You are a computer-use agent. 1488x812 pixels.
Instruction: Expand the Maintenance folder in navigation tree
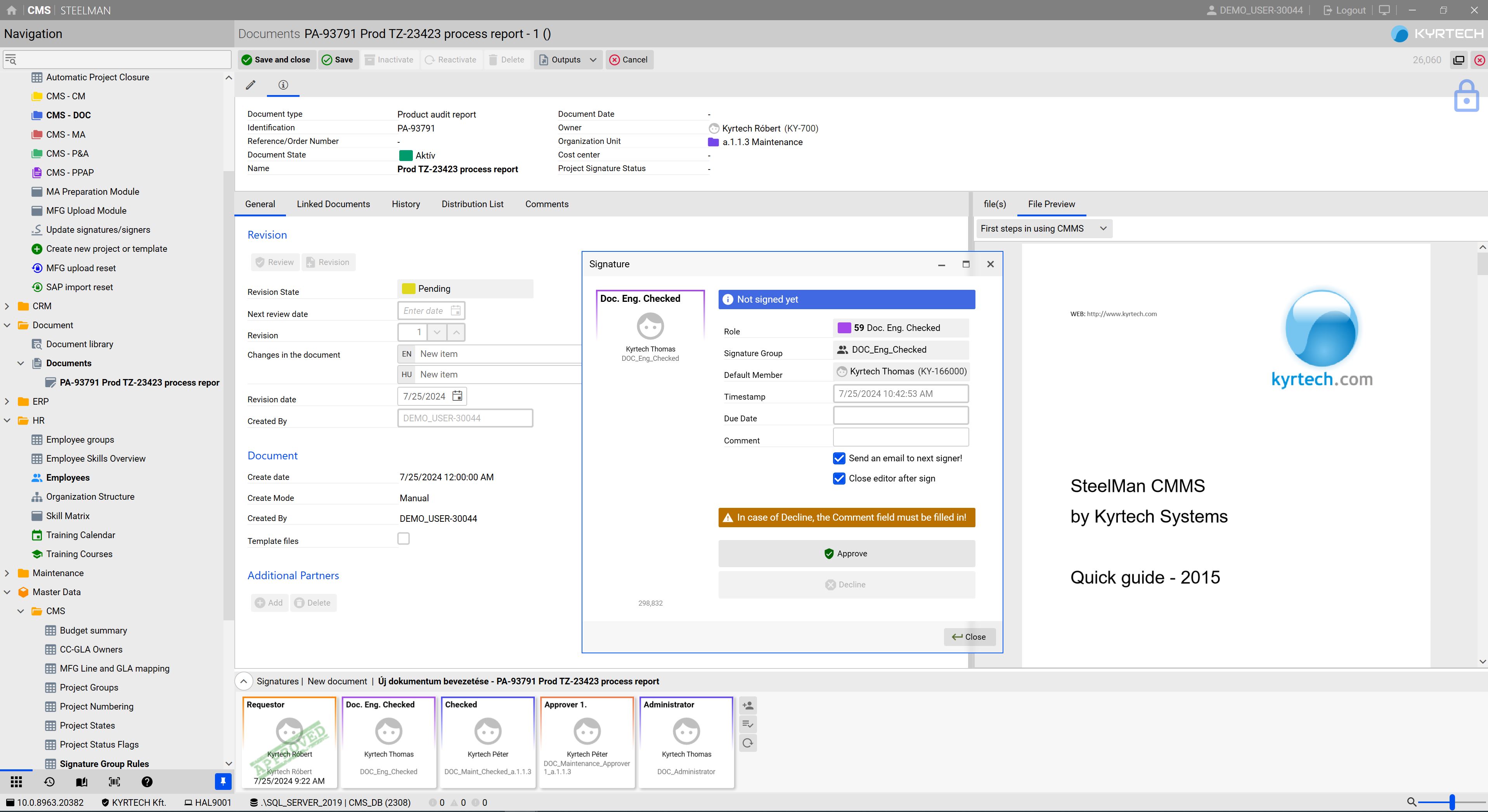(x=7, y=573)
